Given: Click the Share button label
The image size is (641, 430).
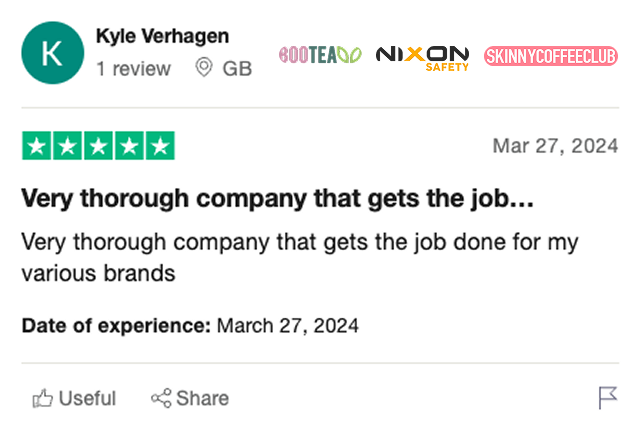Looking at the screenshot, I should [x=202, y=399].
